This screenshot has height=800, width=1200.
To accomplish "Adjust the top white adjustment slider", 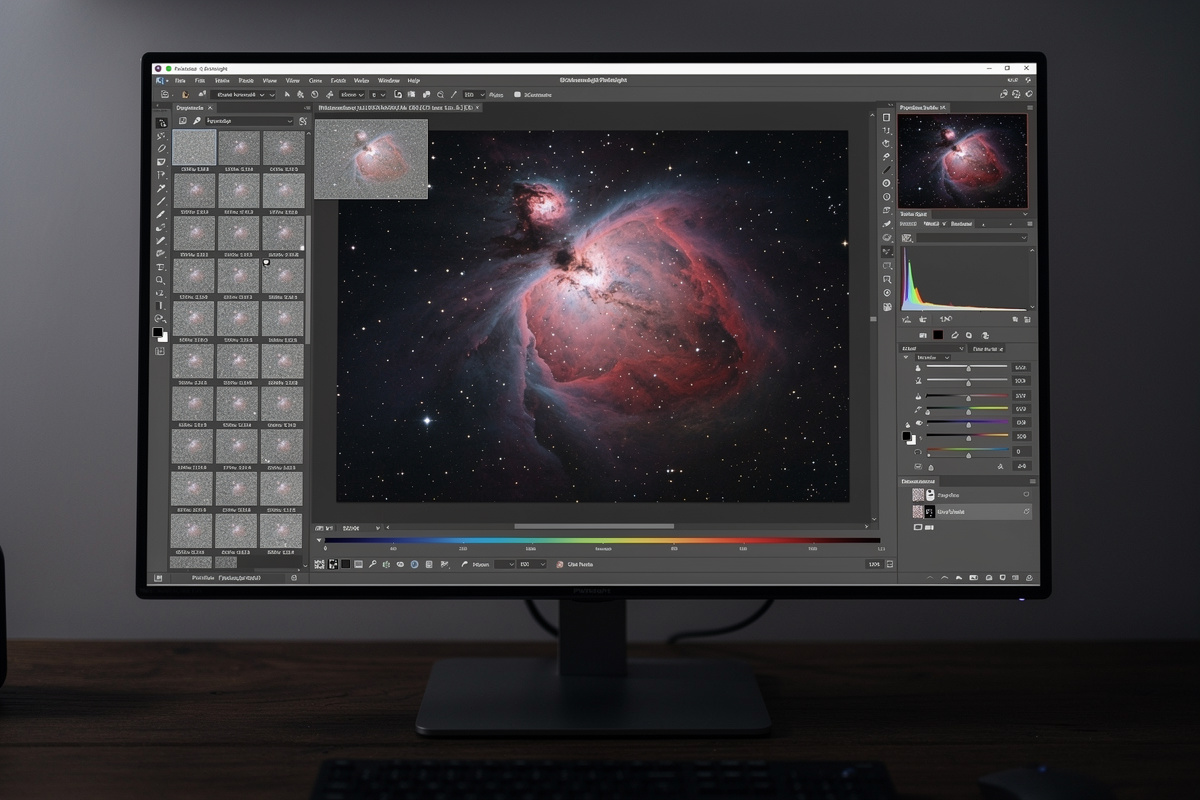I will 967,367.
